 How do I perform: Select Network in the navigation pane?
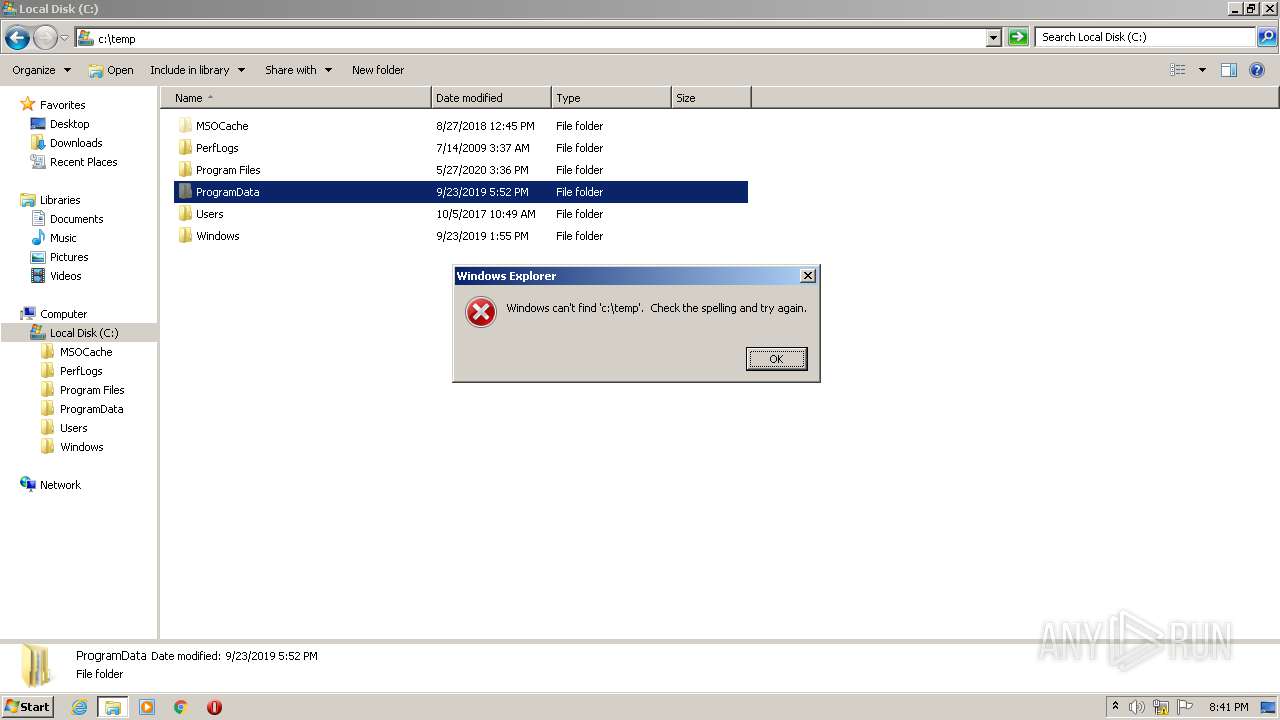[60, 485]
